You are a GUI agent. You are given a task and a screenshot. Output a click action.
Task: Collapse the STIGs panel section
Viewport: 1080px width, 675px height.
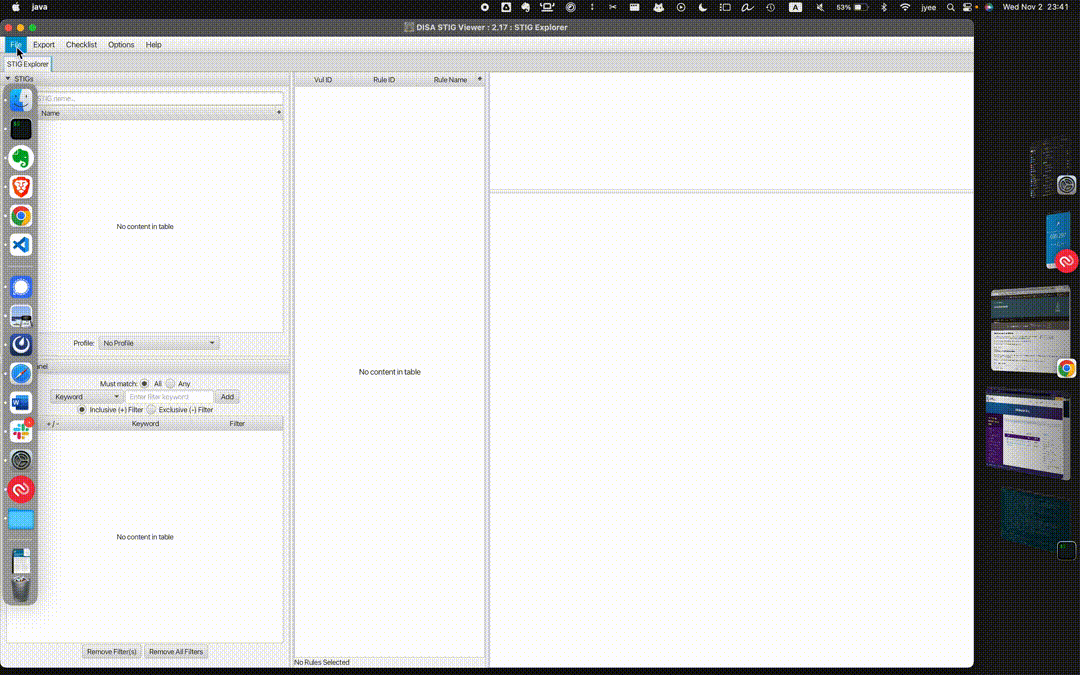pos(8,78)
